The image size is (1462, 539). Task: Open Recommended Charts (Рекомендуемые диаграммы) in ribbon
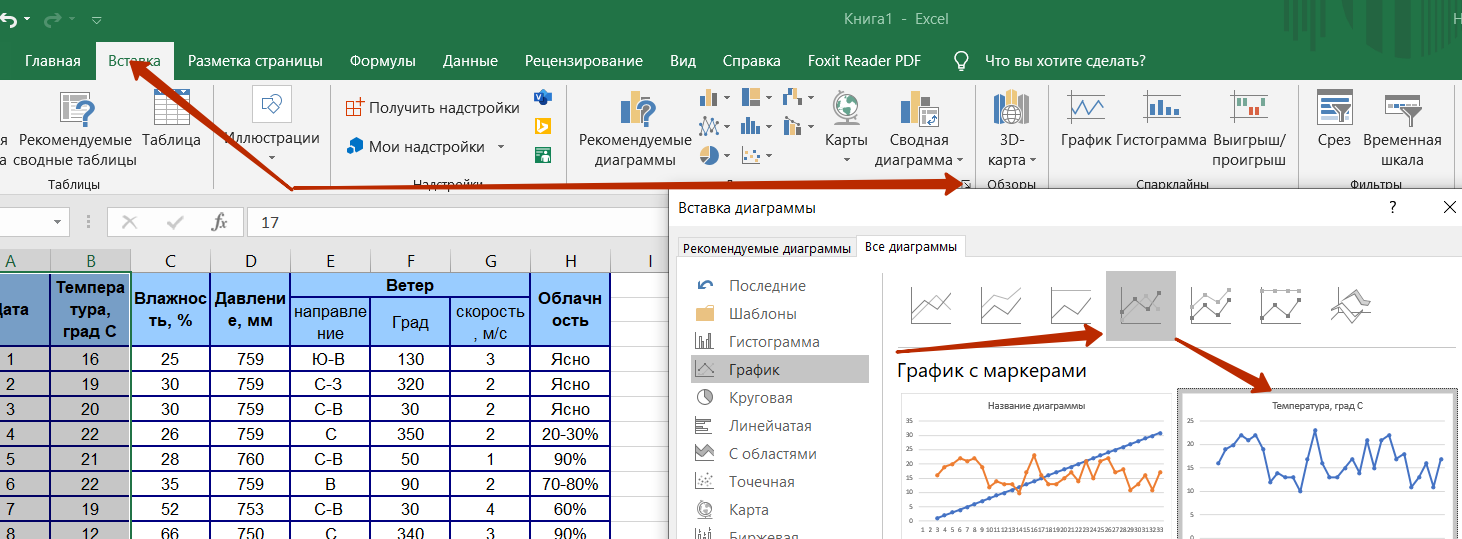[635, 130]
